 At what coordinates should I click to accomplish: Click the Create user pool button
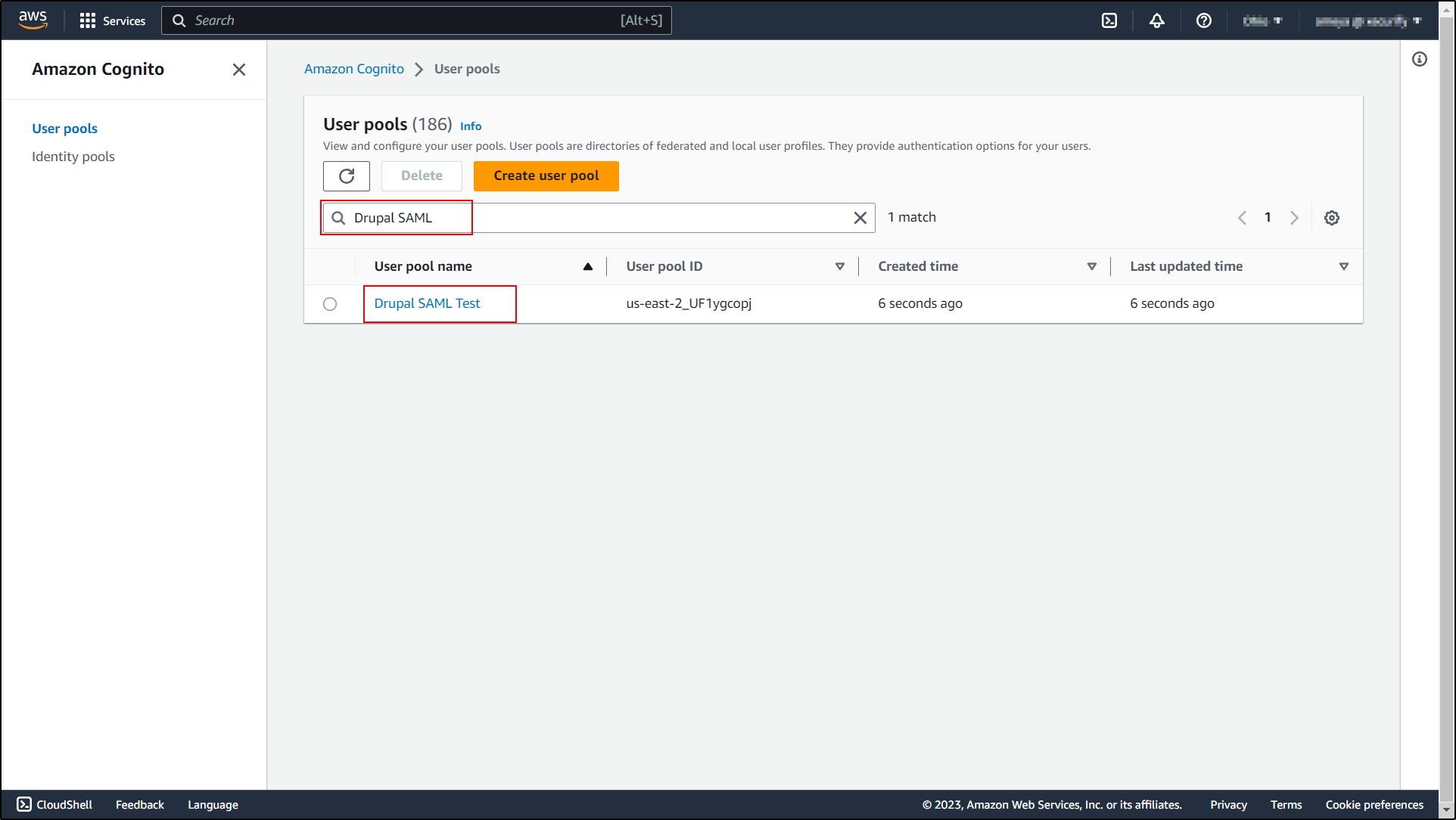tap(546, 175)
